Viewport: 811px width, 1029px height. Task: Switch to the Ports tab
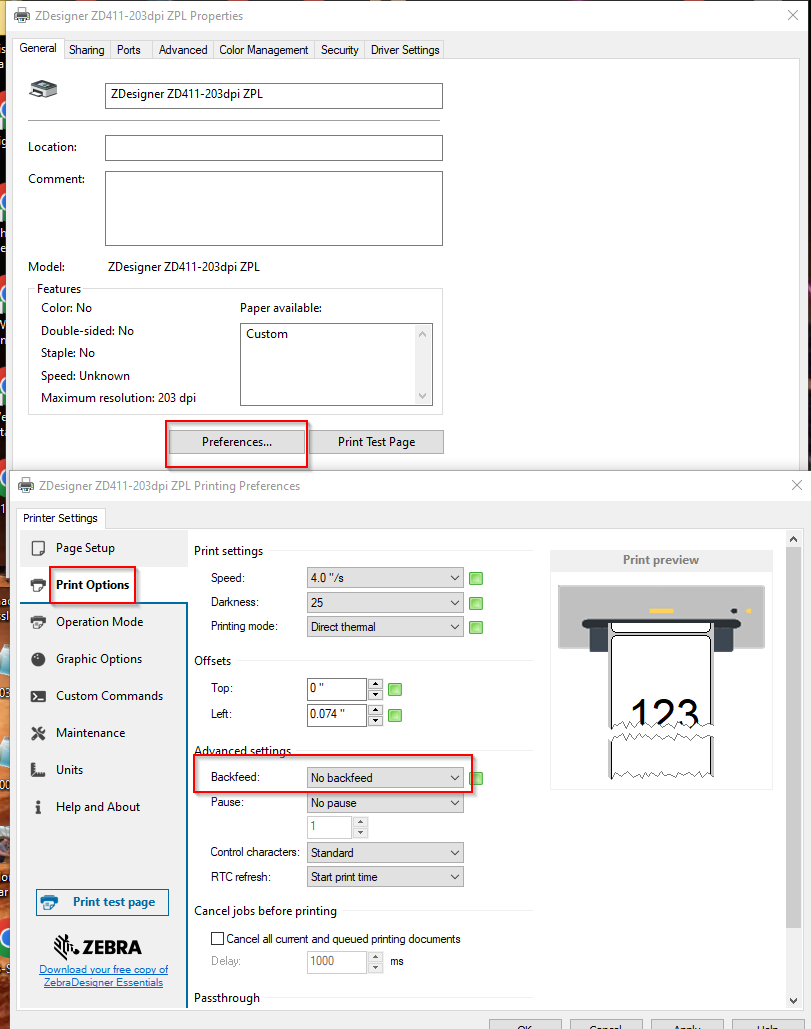pos(128,49)
